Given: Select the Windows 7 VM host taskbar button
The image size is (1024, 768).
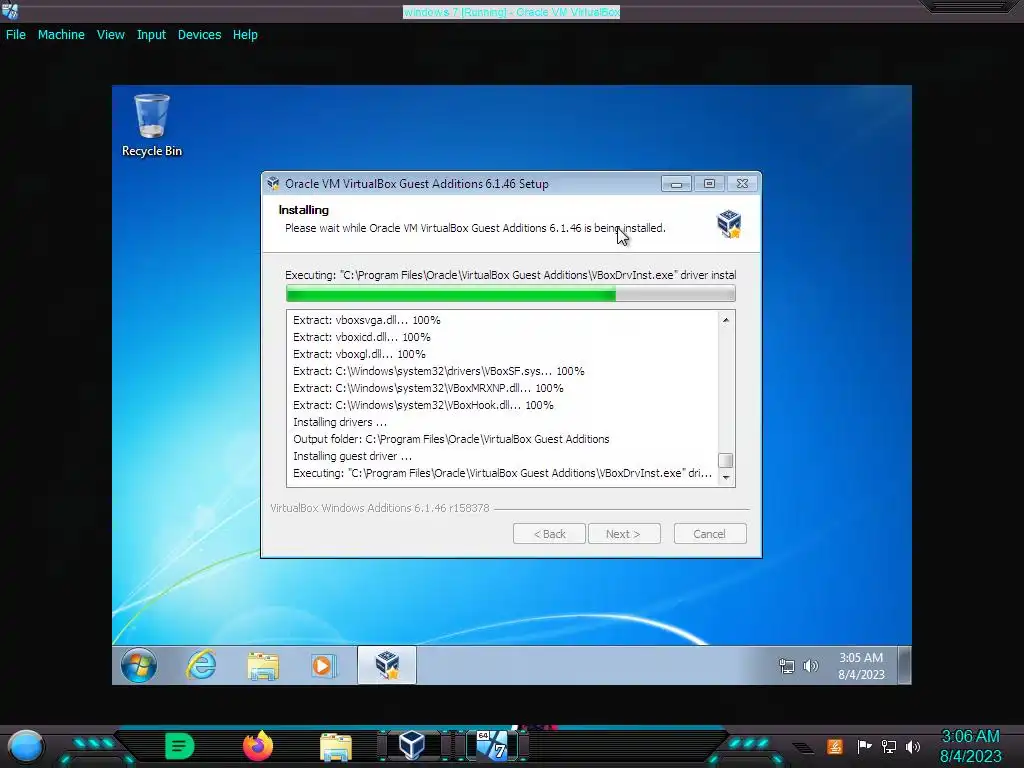Looking at the screenshot, I should 492,745.
